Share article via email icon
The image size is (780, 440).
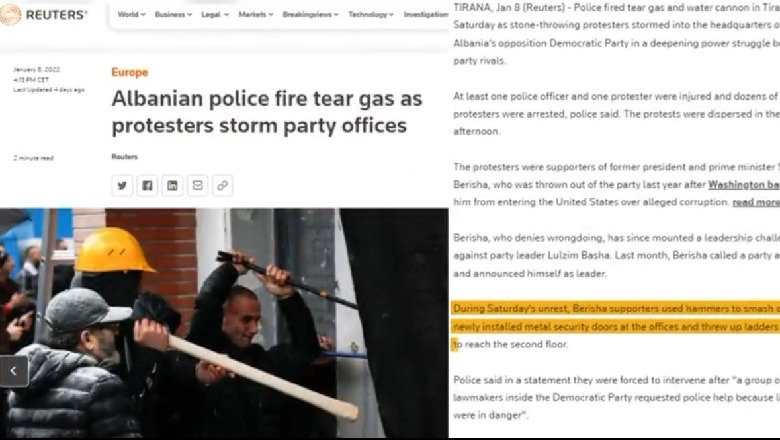click(197, 185)
